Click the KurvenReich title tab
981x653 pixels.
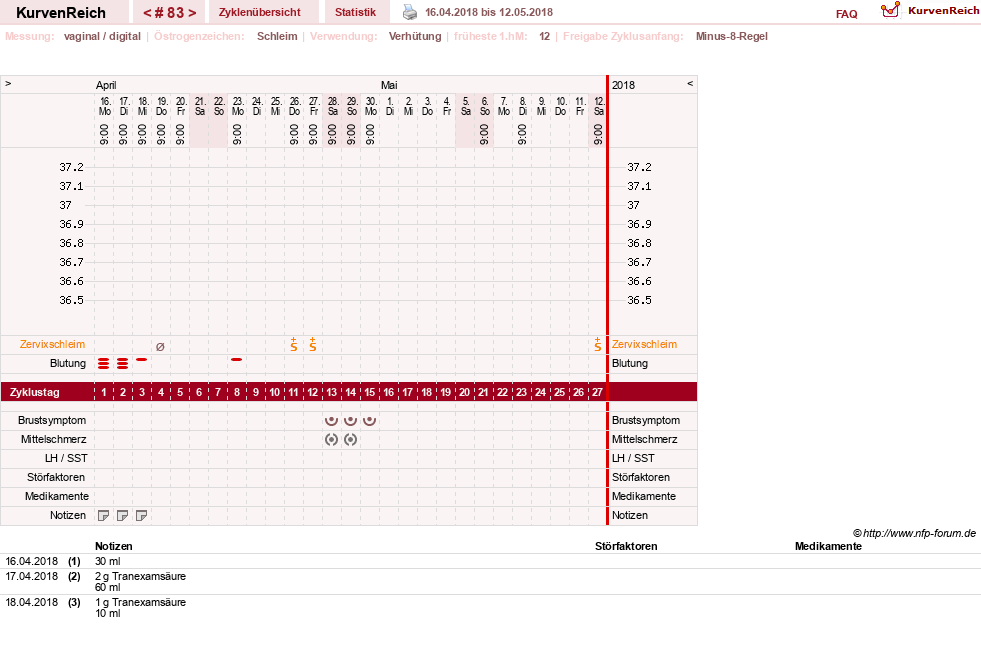coord(61,13)
